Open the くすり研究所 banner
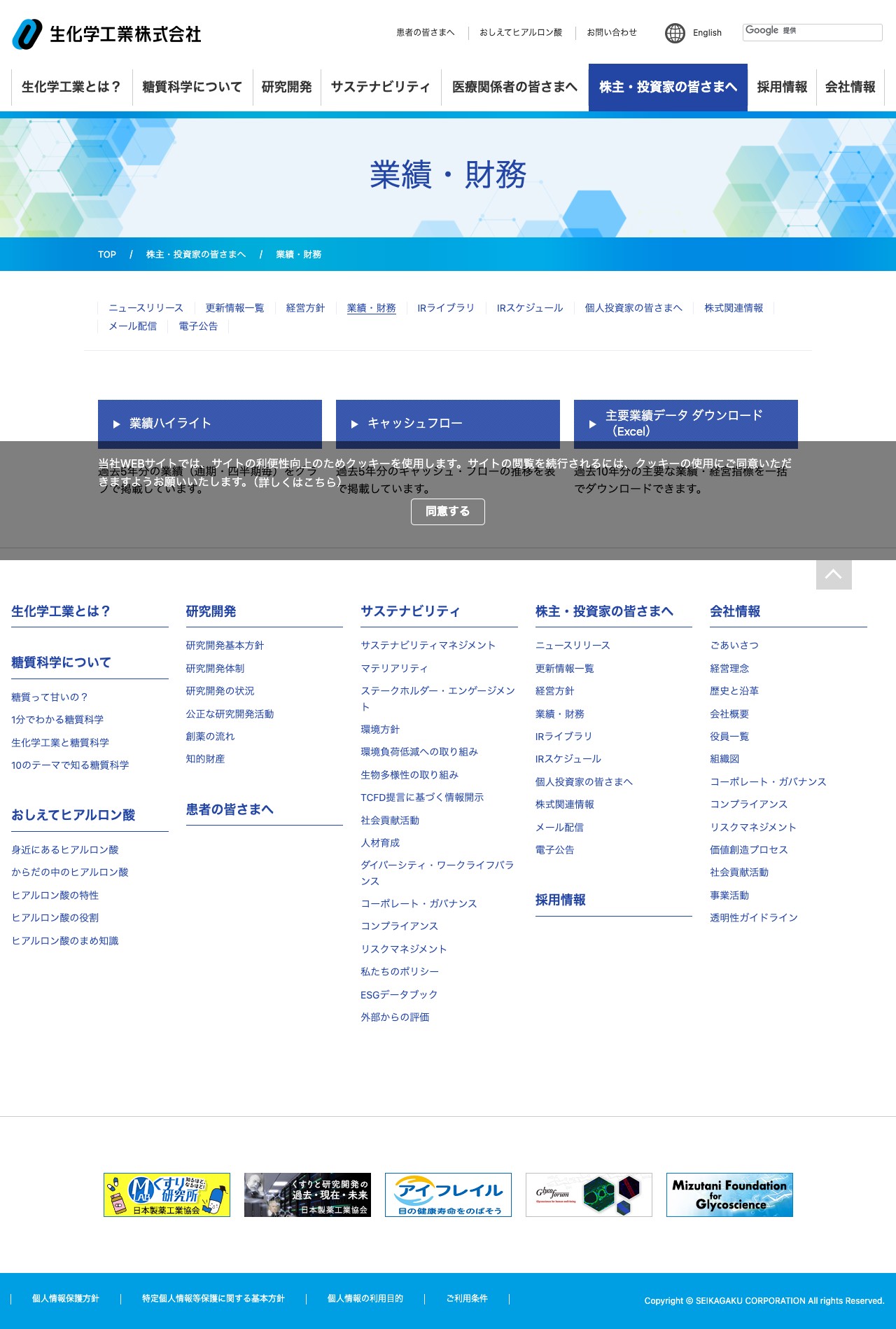The height and width of the screenshot is (1329, 896). (x=167, y=1195)
